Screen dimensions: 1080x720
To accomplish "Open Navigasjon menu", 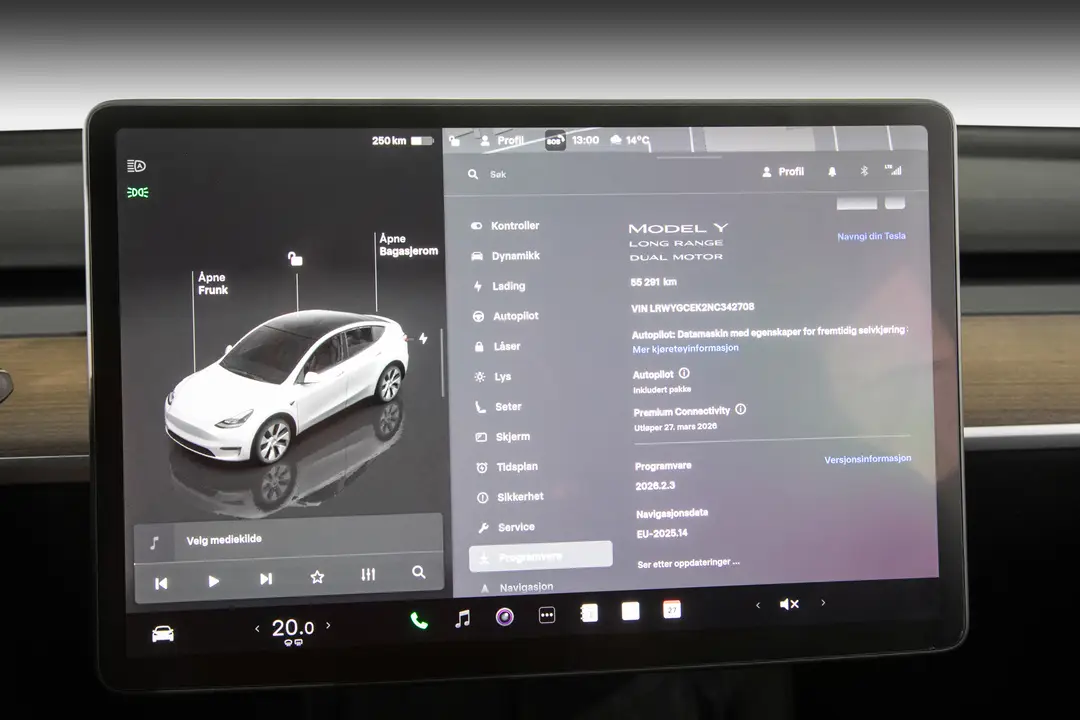I will pyautogui.click(x=518, y=587).
